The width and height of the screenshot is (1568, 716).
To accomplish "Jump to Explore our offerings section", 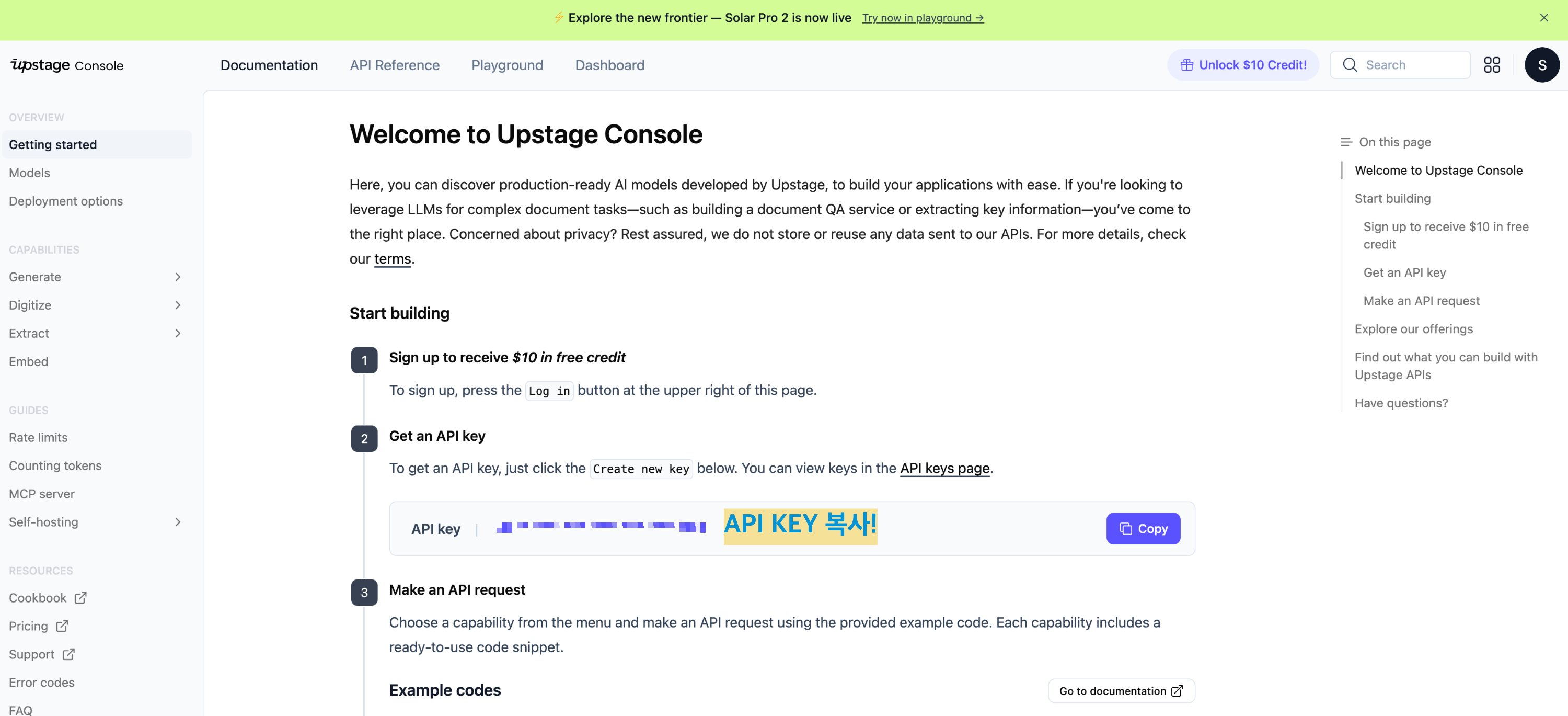I will pyautogui.click(x=1413, y=329).
